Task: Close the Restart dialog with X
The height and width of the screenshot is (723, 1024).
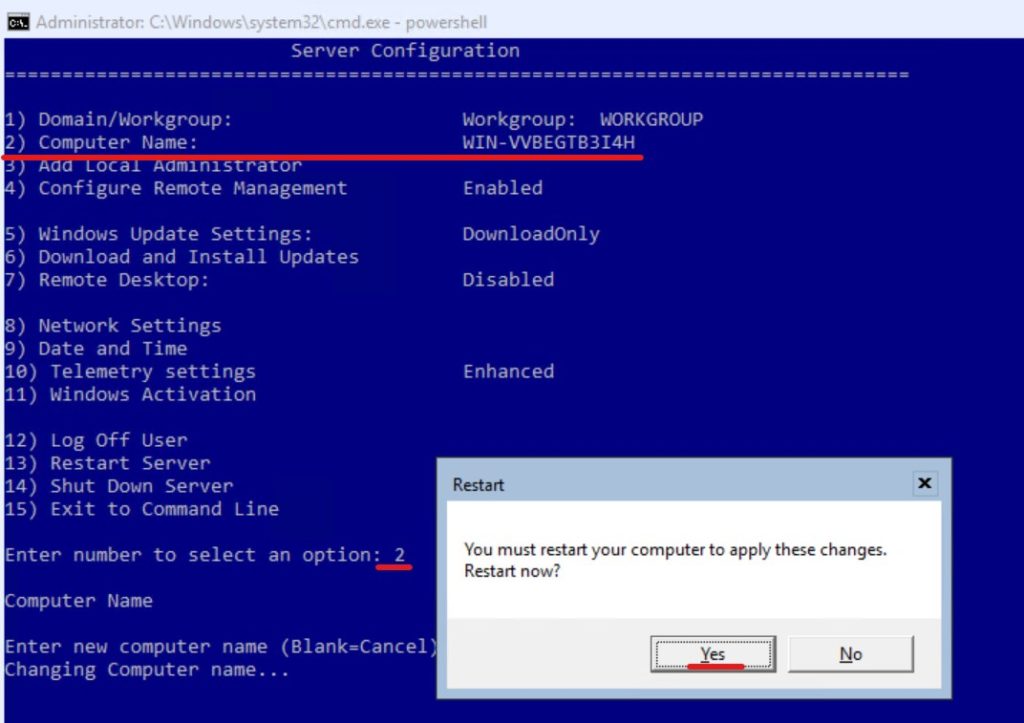Action: 924,484
